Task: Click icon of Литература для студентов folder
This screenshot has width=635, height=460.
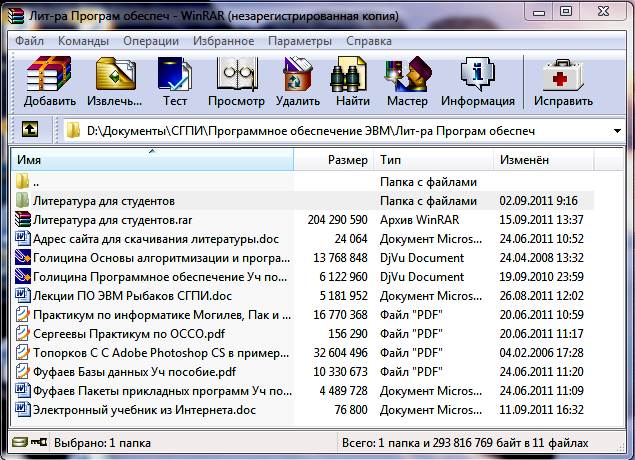Action: click(x=23, y=200)
